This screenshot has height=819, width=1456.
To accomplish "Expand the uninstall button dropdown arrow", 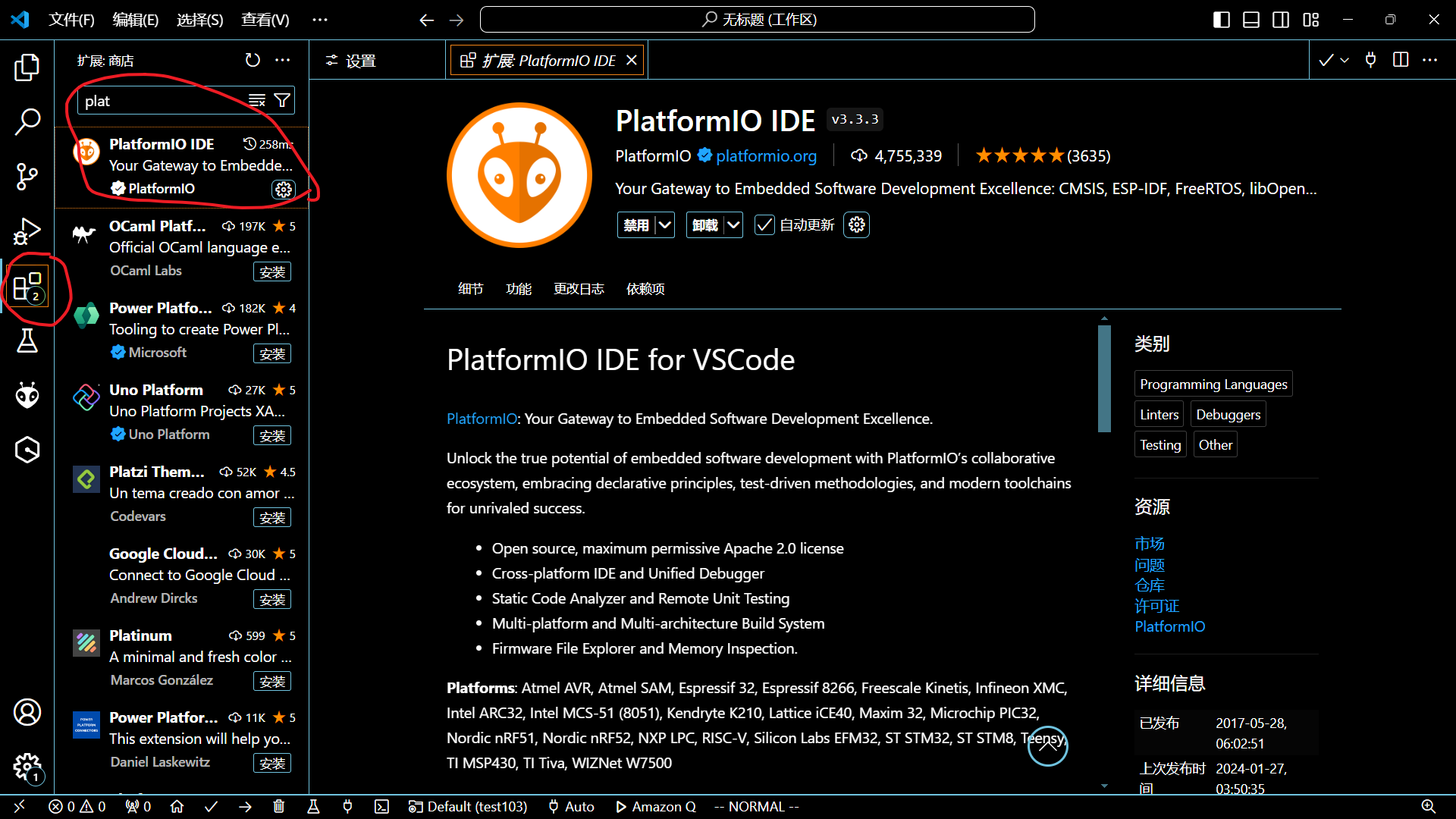I will click(x=733, y=224).
